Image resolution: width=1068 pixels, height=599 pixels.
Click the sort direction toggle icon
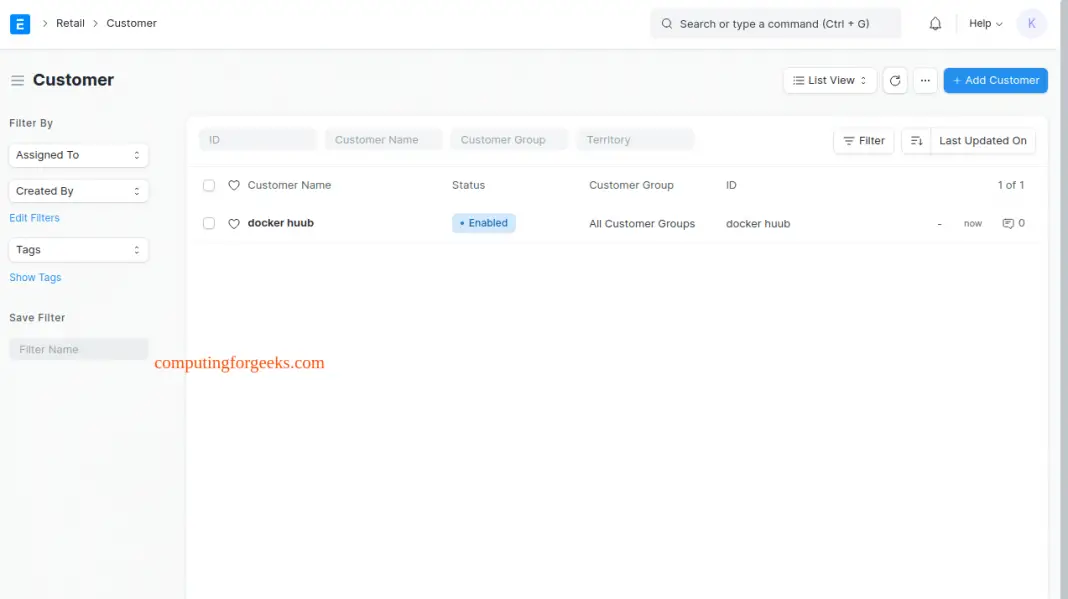(916, 141)
